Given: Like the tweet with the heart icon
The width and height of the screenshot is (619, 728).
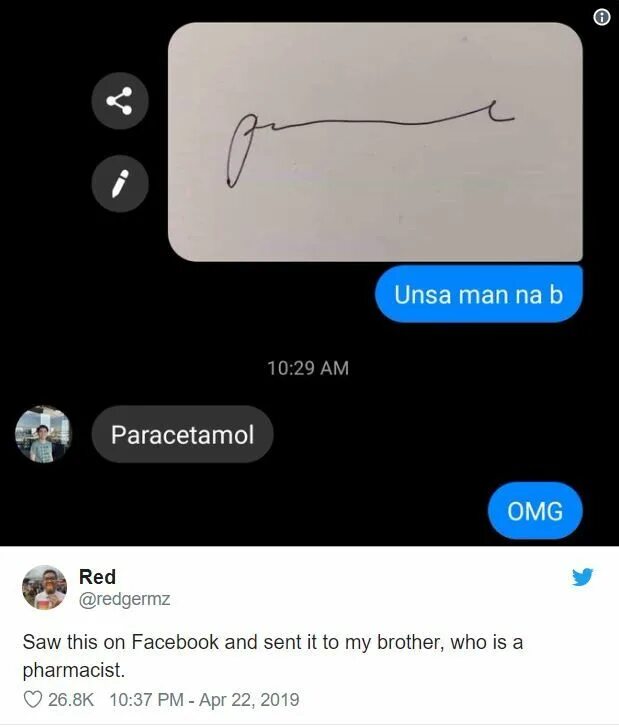Looking at the screenshot, I should click(x=33, y=700).
